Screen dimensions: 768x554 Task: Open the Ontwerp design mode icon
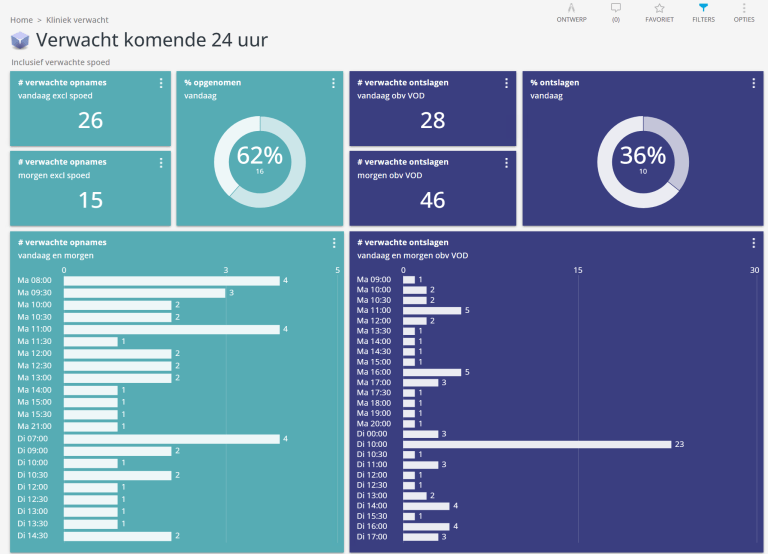tap(571, 8)
